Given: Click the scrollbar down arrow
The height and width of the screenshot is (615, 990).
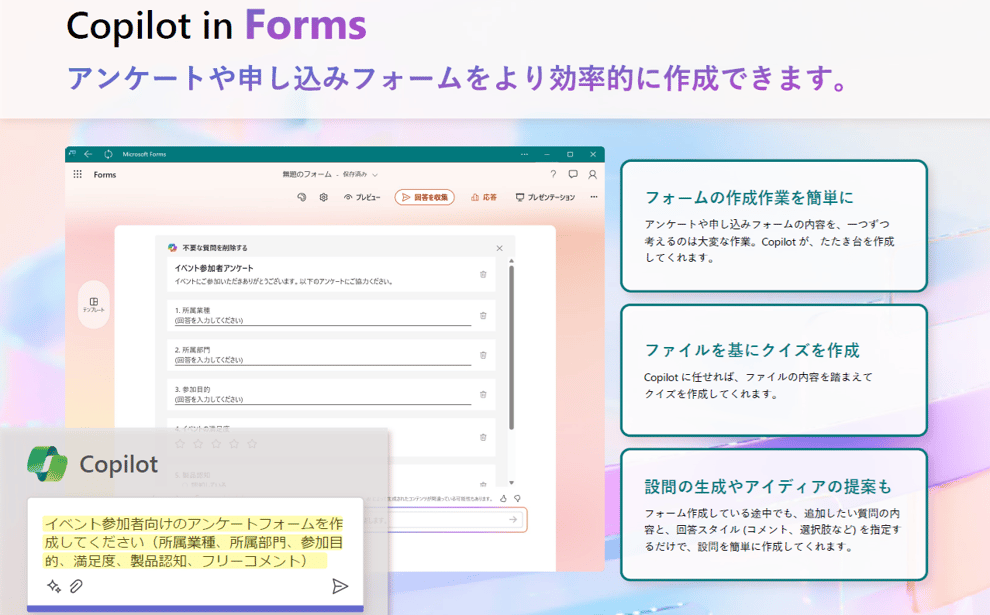Looking at the screenshot, I should (511, 482).
